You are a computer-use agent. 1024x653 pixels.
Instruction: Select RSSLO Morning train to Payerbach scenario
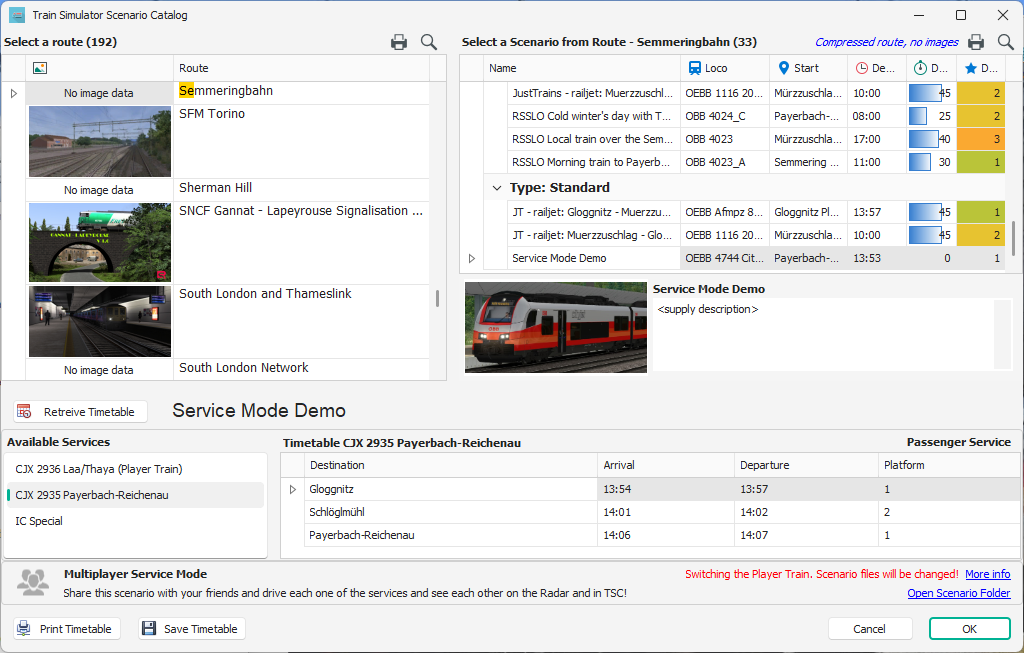tap(592, 162)
